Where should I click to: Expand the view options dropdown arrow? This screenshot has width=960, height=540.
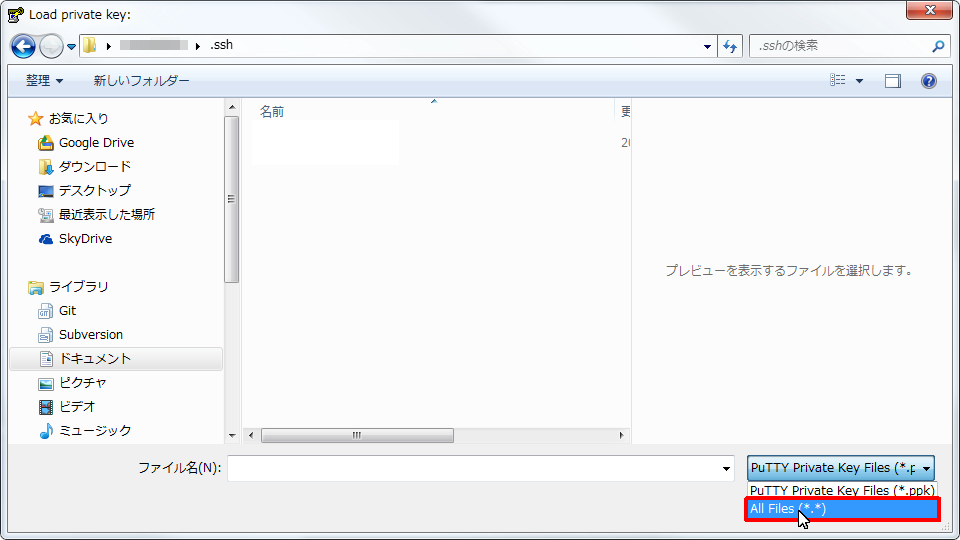click(x=859, y=81)
